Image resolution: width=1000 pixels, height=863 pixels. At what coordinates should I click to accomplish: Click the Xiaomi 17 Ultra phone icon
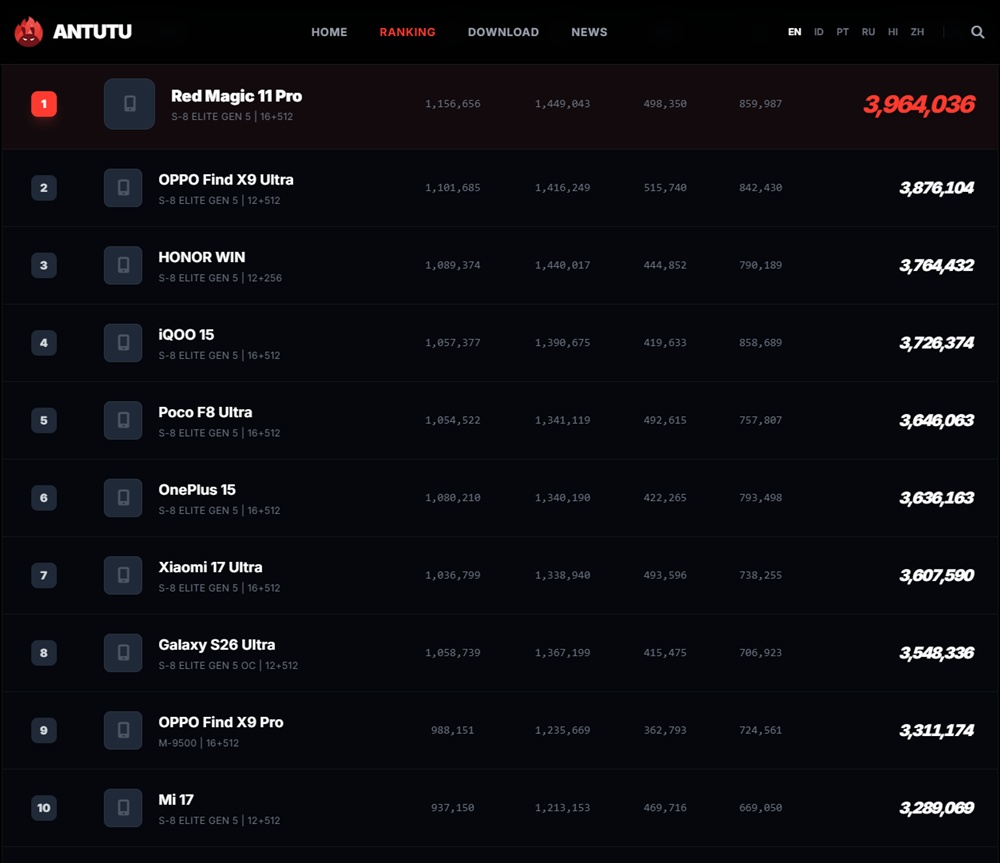click(x=123, y=575)
